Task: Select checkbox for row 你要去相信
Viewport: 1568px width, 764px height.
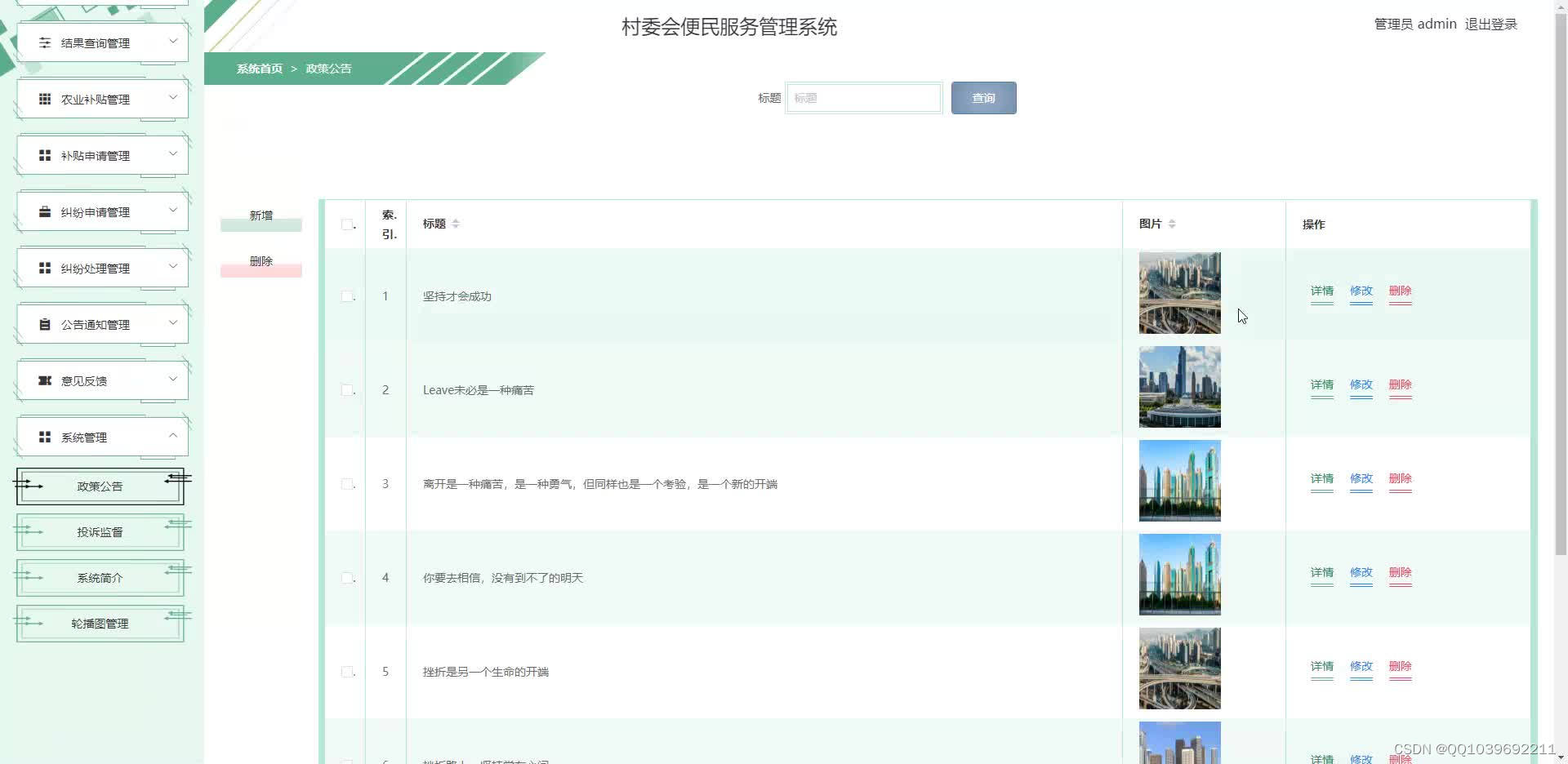Action: click(x=347, y=578)
